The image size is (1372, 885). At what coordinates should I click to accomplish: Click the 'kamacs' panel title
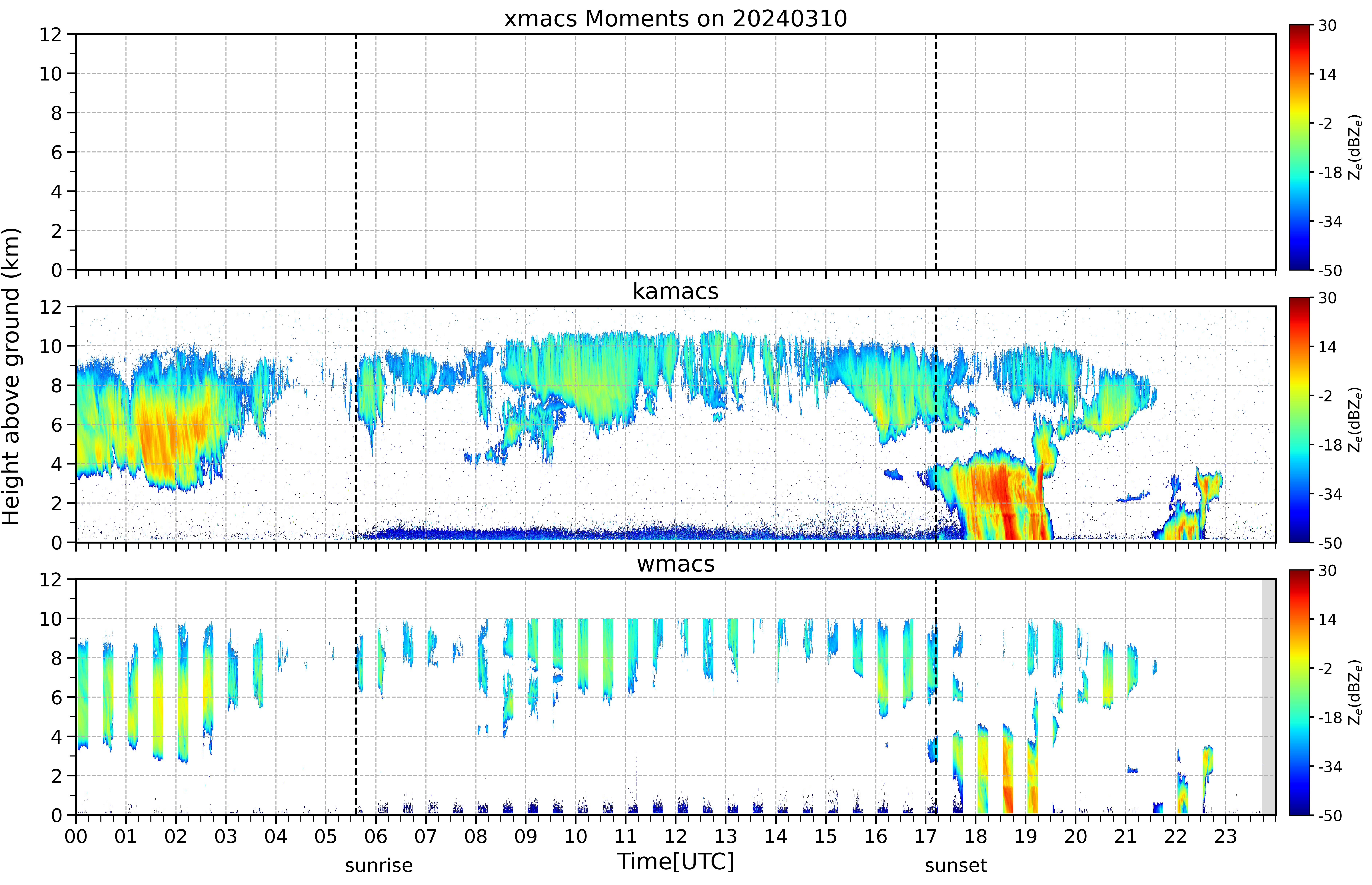(675, 291)
